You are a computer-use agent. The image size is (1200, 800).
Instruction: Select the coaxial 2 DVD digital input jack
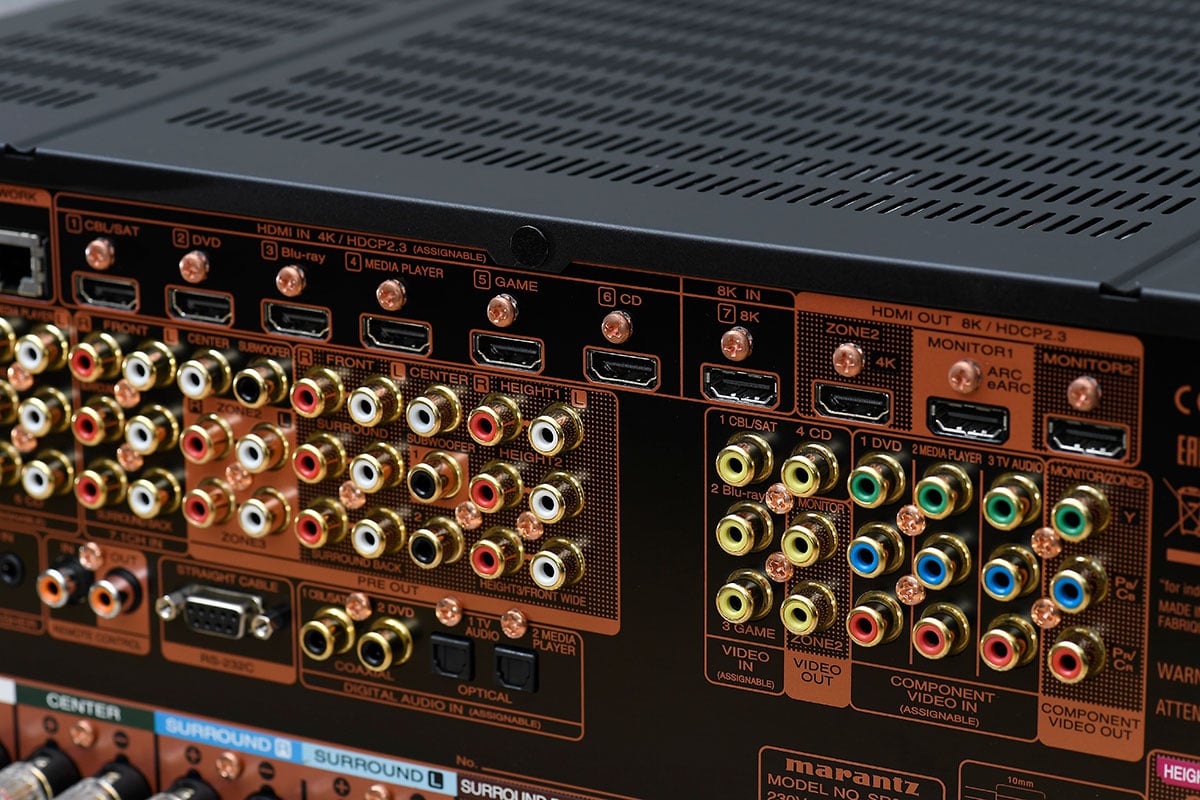(385, 643)
